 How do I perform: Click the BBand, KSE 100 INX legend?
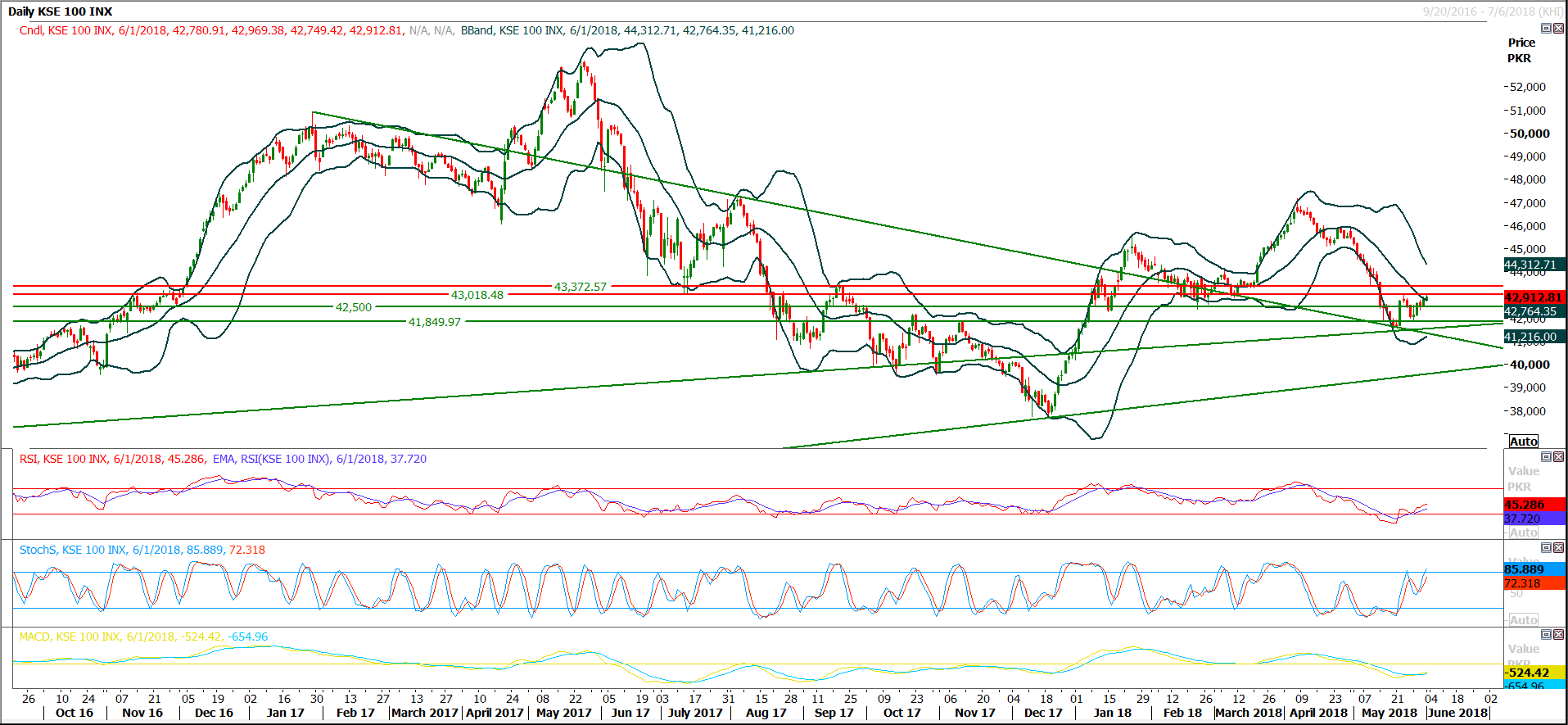(x=627, y=30)
